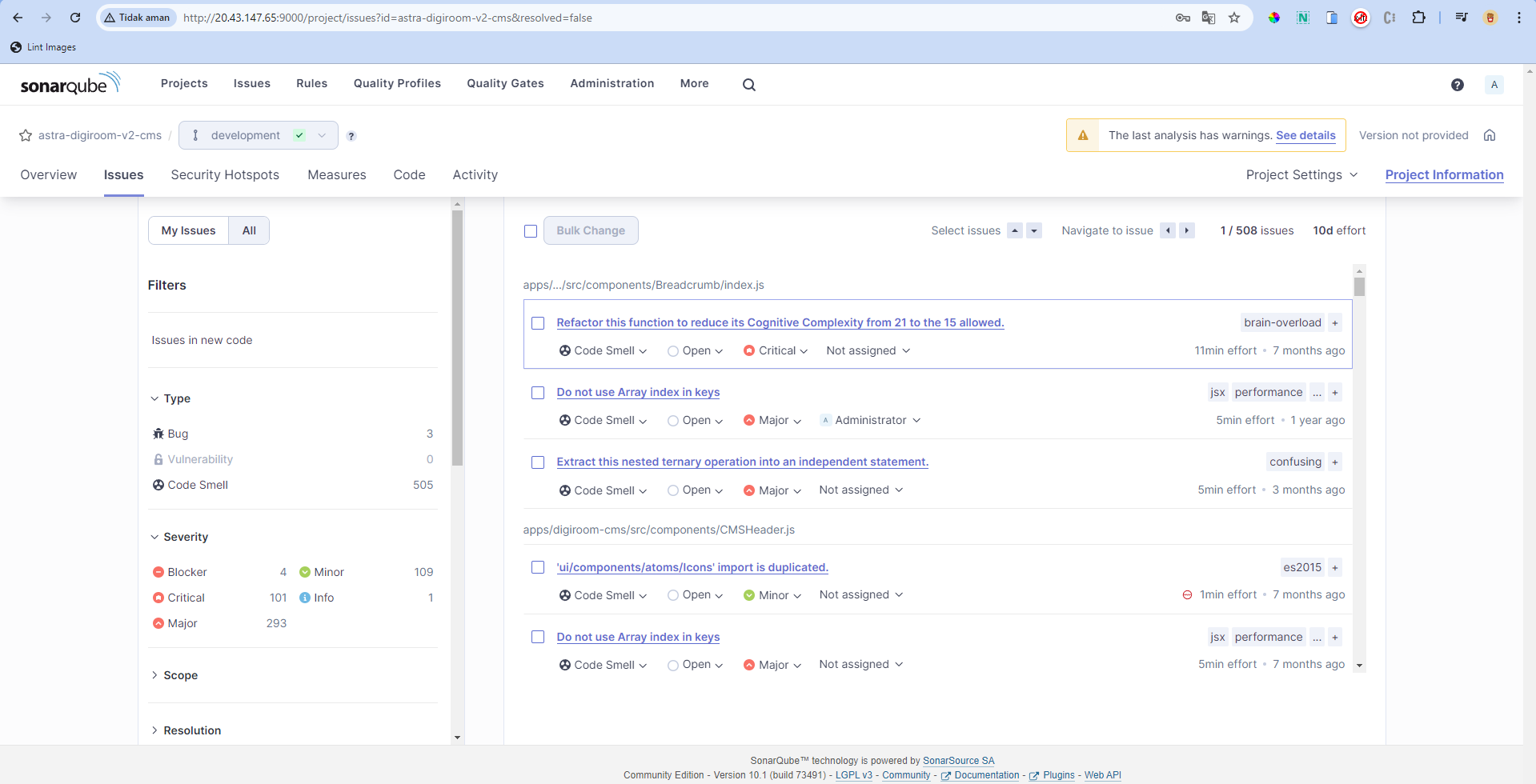The image size is (1536, 784).
Task: Select previous issue with up arrow
Action: click(1015, 230)
